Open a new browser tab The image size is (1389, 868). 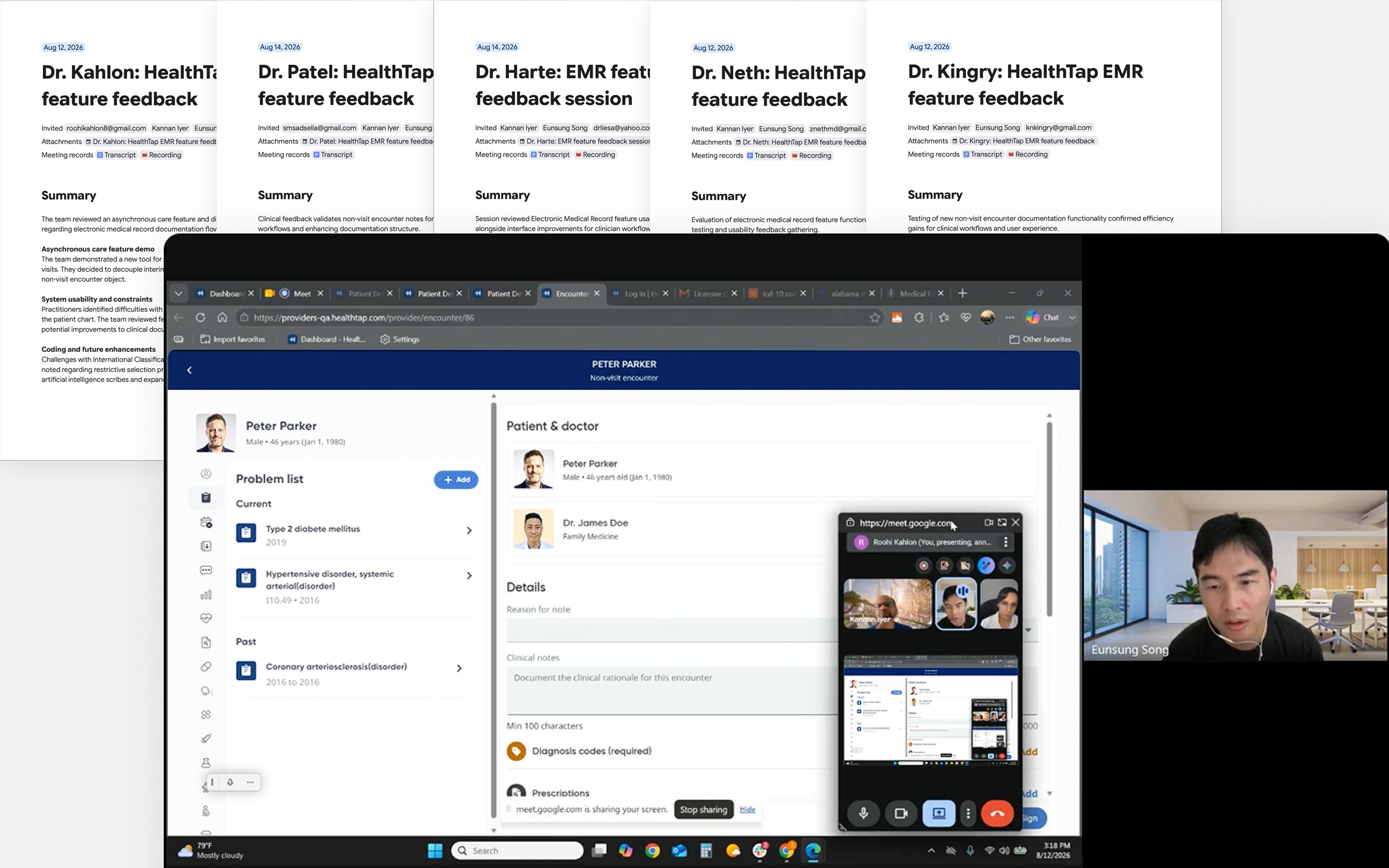coord(962,293)
